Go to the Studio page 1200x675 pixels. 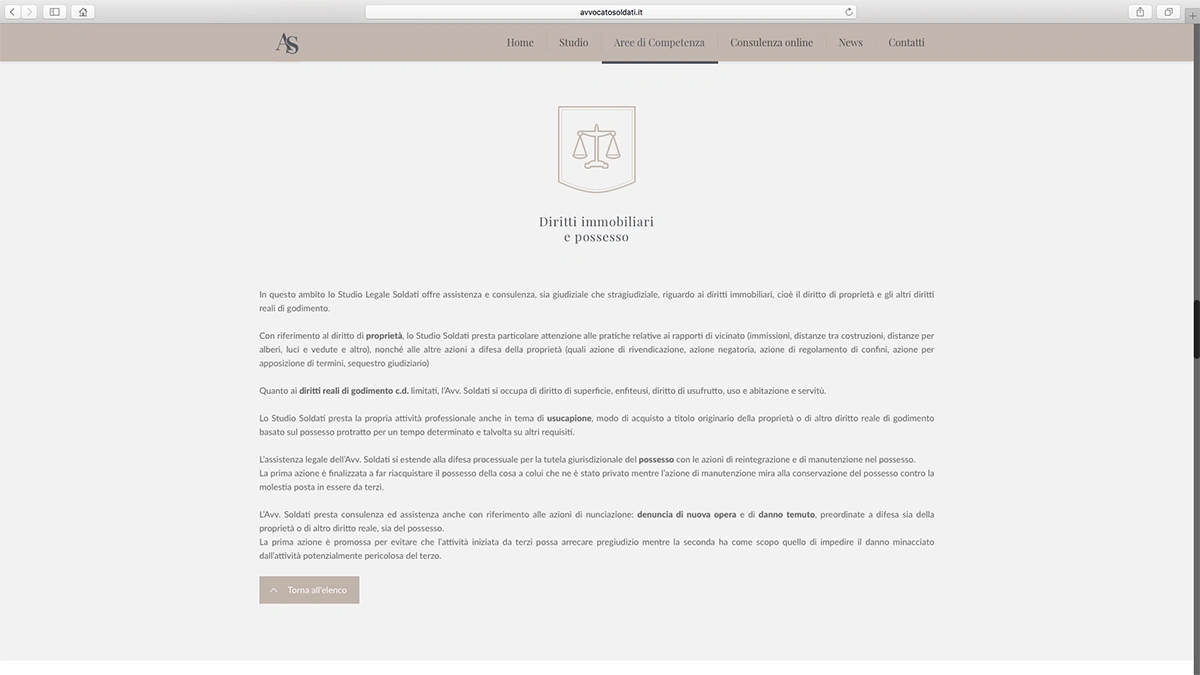pos(574,43)
